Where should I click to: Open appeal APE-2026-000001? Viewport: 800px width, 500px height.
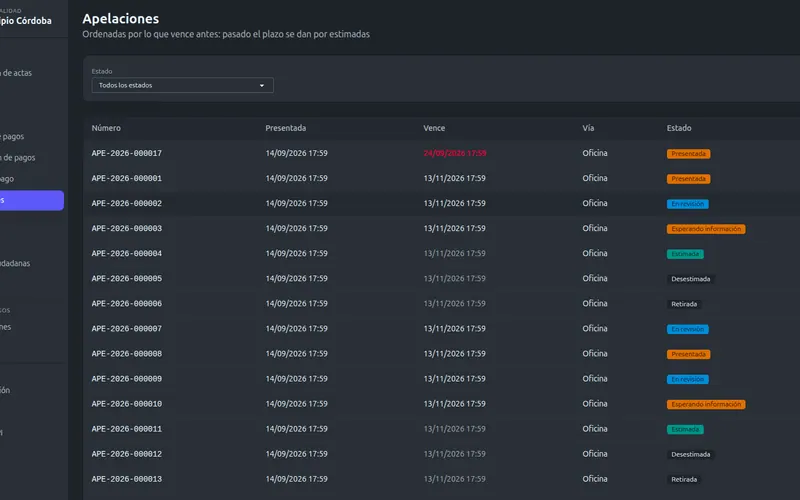[x=127, y=178]
